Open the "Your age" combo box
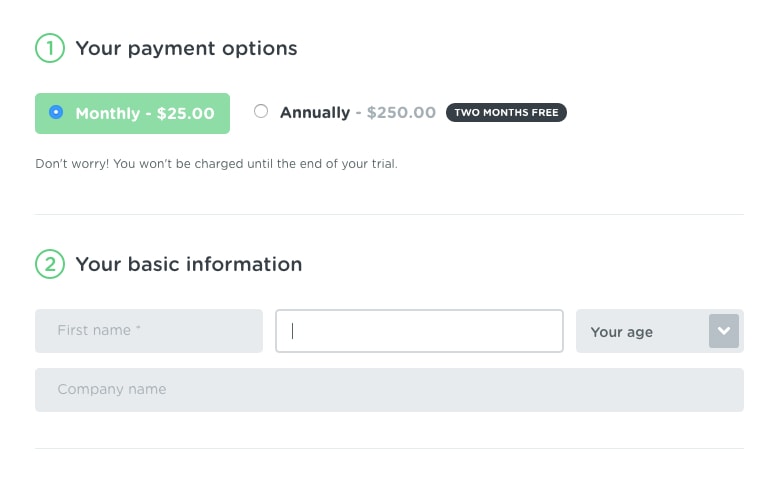 [640, 331]
